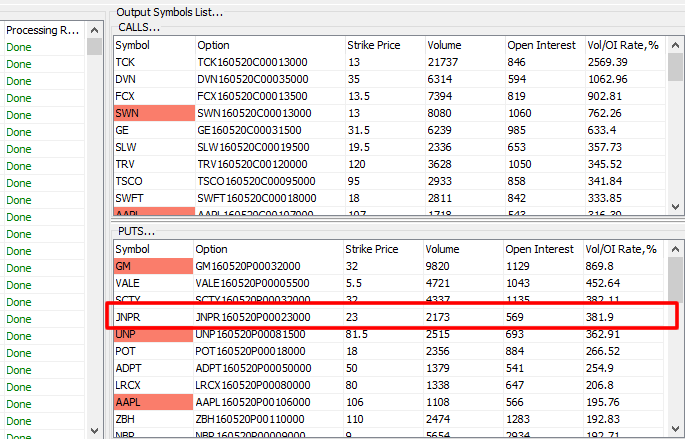
Task: Click scroll-down arrow of CALLS table
Action: pos(675,207)
